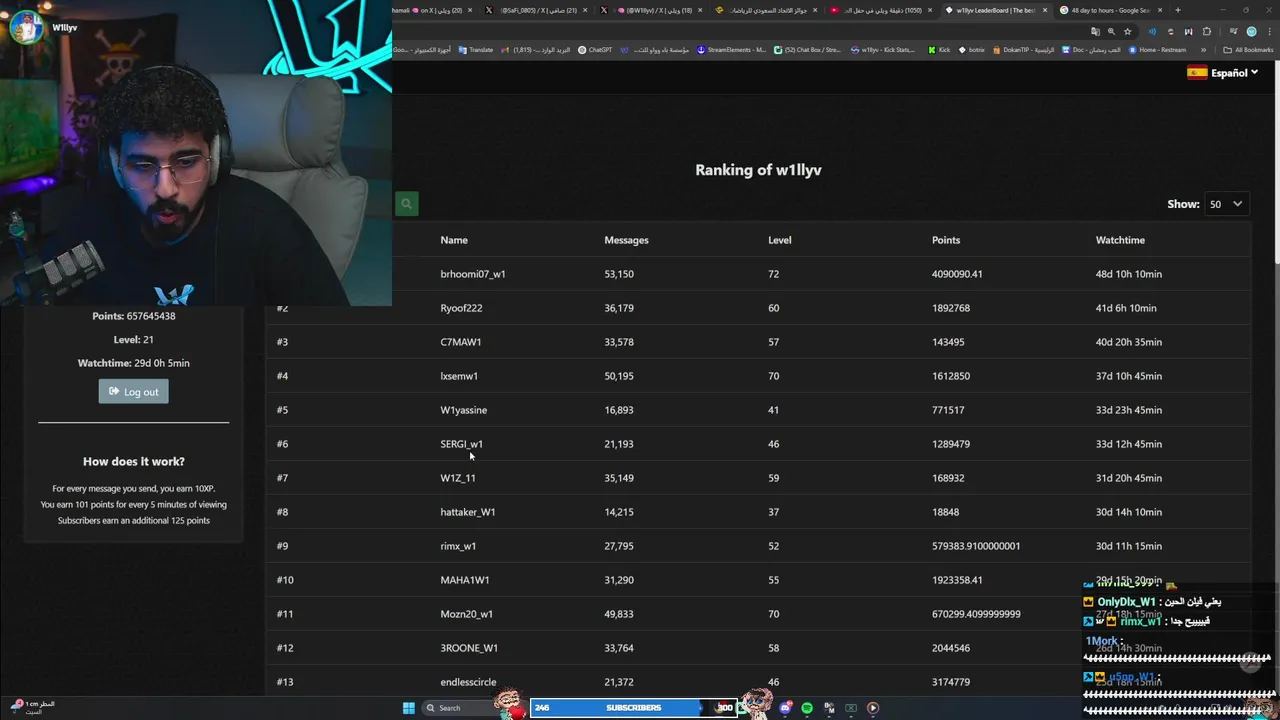The height and width of the screenshot is (720, 1280).
Task: Select user W1yassine in the ranking
Action: [464, 410]
